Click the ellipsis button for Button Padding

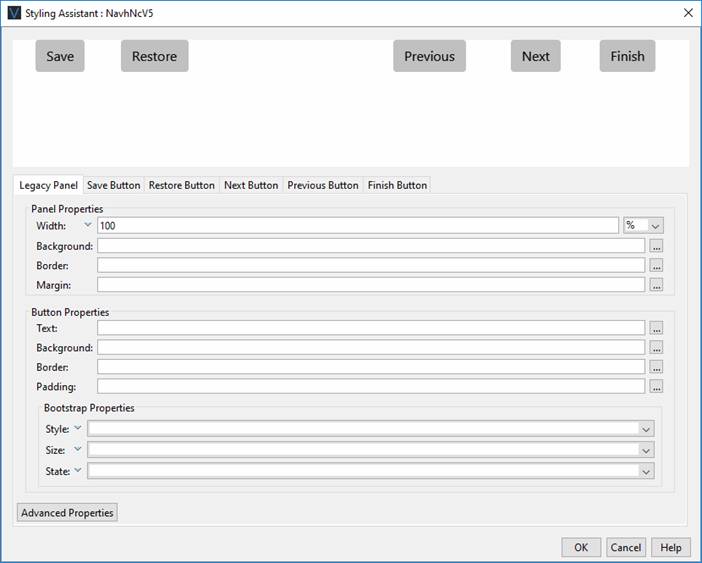[656, 386]
